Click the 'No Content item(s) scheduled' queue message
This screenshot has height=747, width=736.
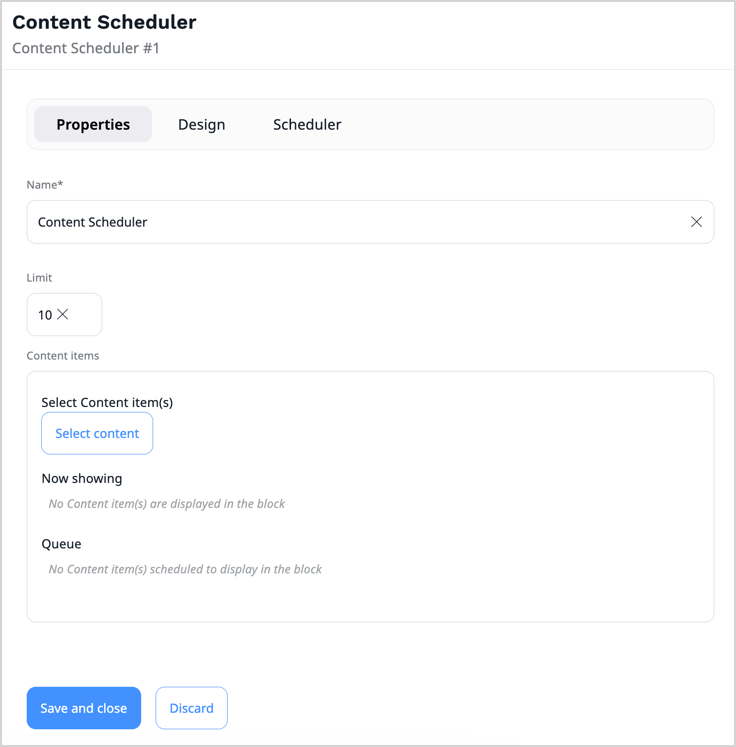coord(185,569)
